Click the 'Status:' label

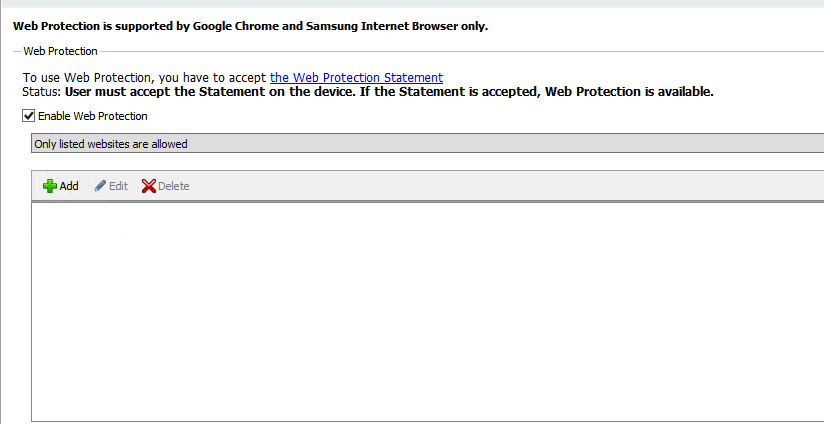(42, 92)
